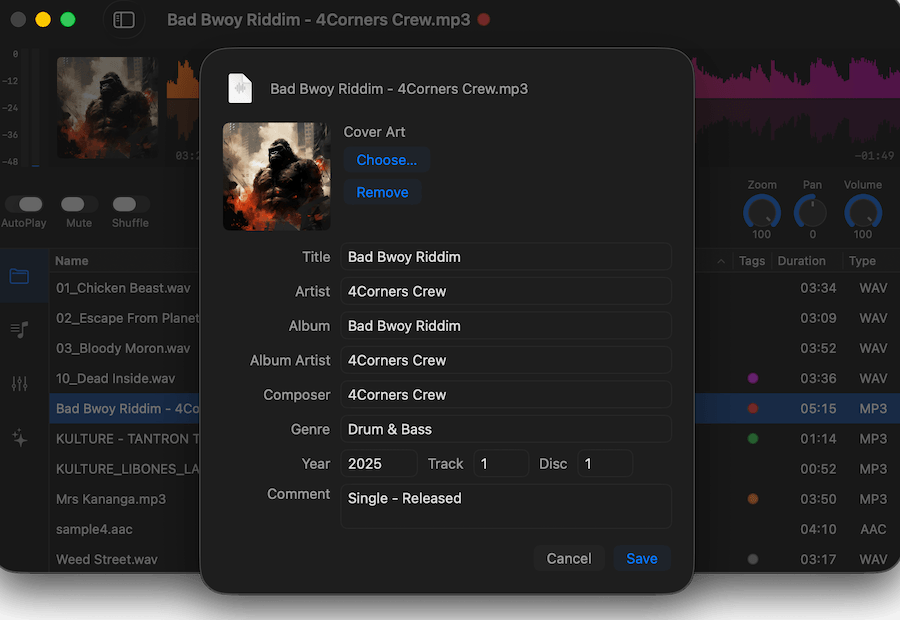This screenshot has height=620, width=900.
Task: Remove the current cover art
Action: click(382, 192)
